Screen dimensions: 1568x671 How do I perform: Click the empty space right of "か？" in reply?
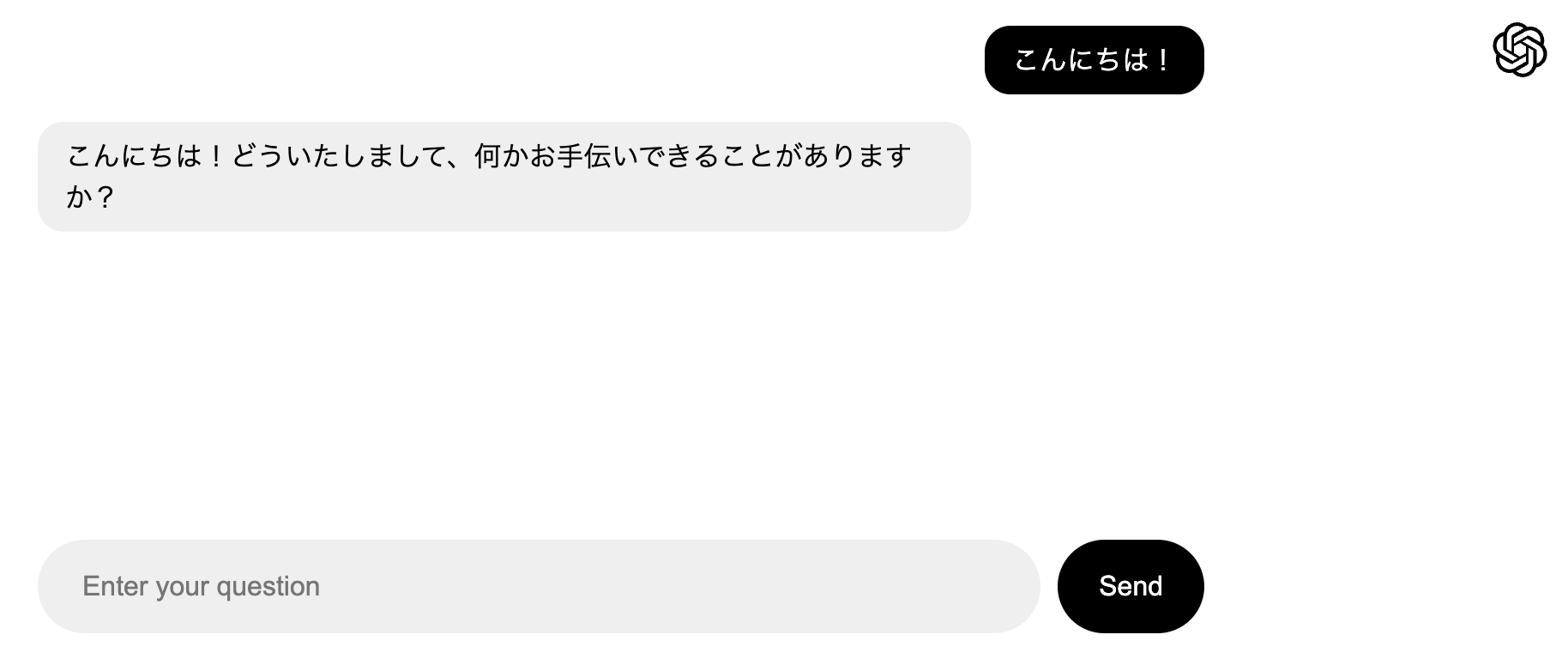515,197
